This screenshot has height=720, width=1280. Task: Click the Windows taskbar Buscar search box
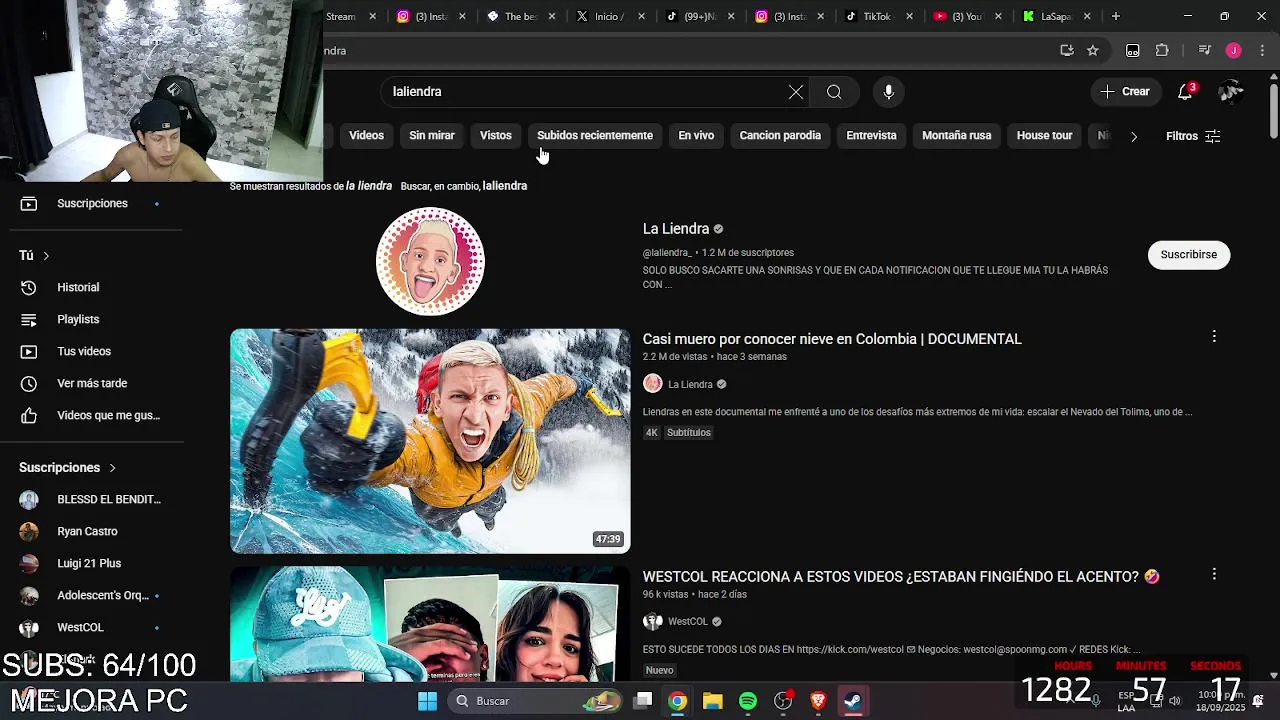tap(534, 701)
